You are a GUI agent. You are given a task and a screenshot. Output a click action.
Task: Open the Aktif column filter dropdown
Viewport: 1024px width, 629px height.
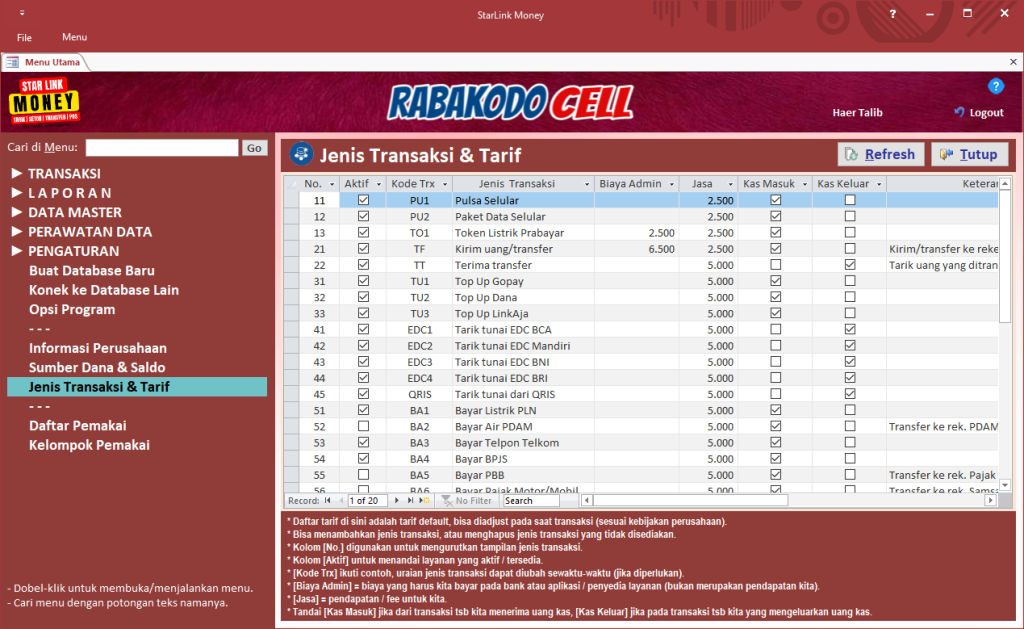tap(379, 184)
